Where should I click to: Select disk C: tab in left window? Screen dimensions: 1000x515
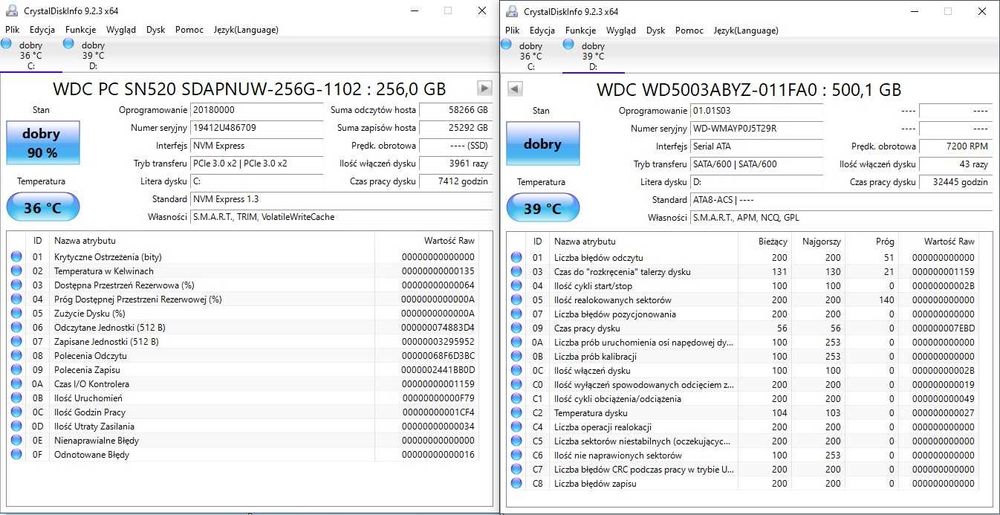tap(31, 55)
